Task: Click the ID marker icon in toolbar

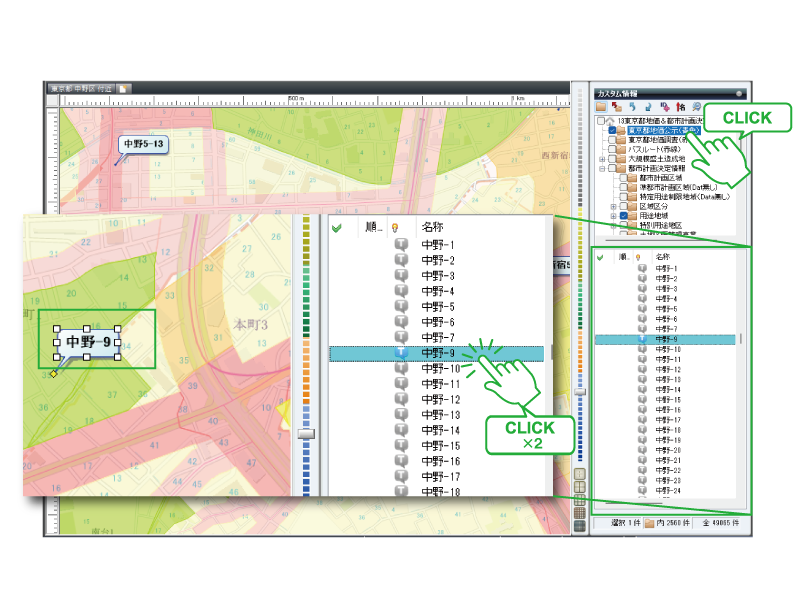Action: tap(665, 107)
